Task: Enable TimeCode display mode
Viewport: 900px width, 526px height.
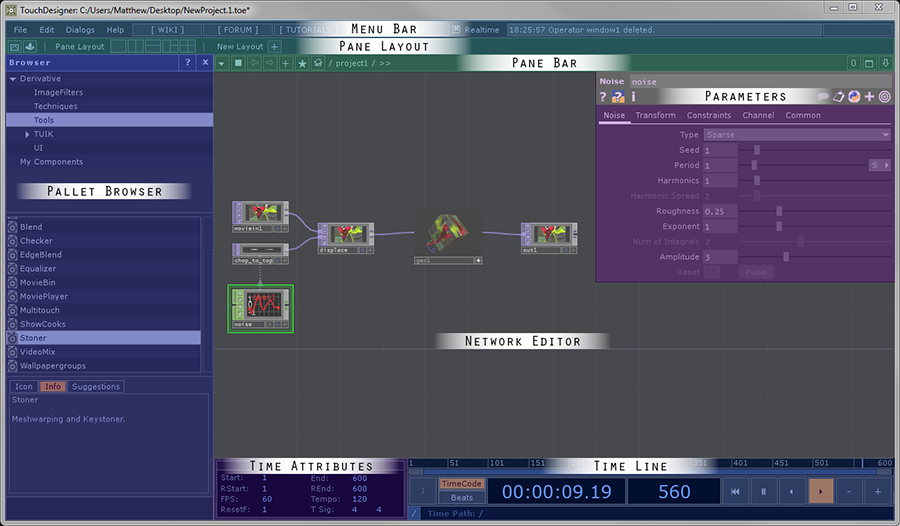Action: point(462,484)
